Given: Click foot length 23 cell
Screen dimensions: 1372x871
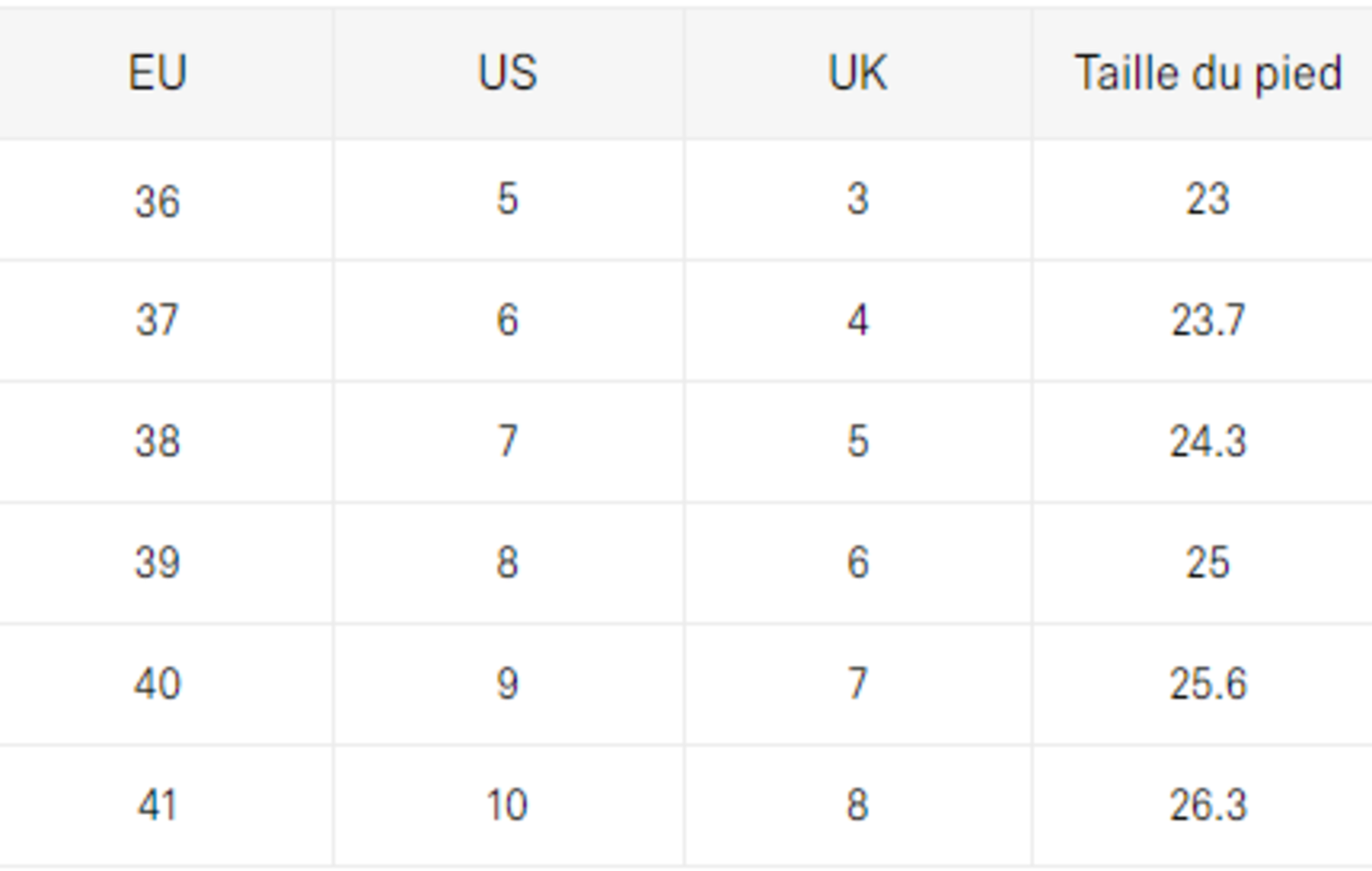Looking at the screenshot, I should 1208,199.
